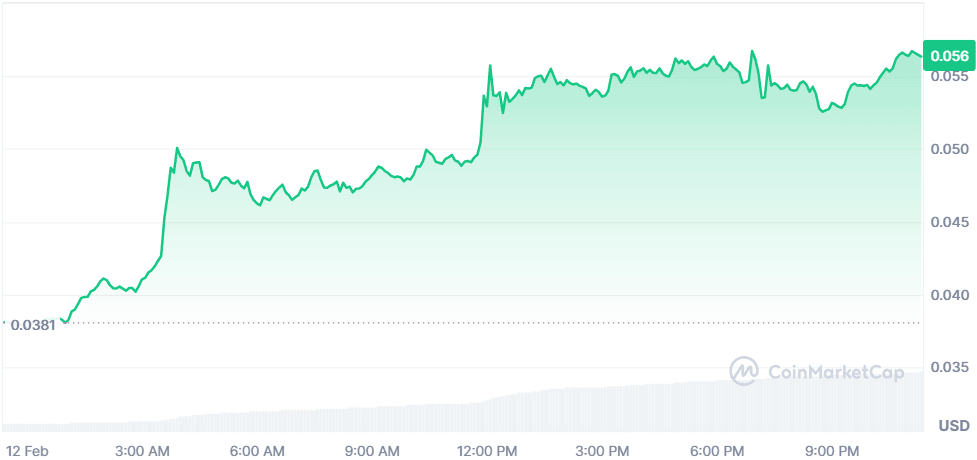977x460 pixels.
Task: Click the 0.035 price axis label
Action: click(x=949, y=369)
